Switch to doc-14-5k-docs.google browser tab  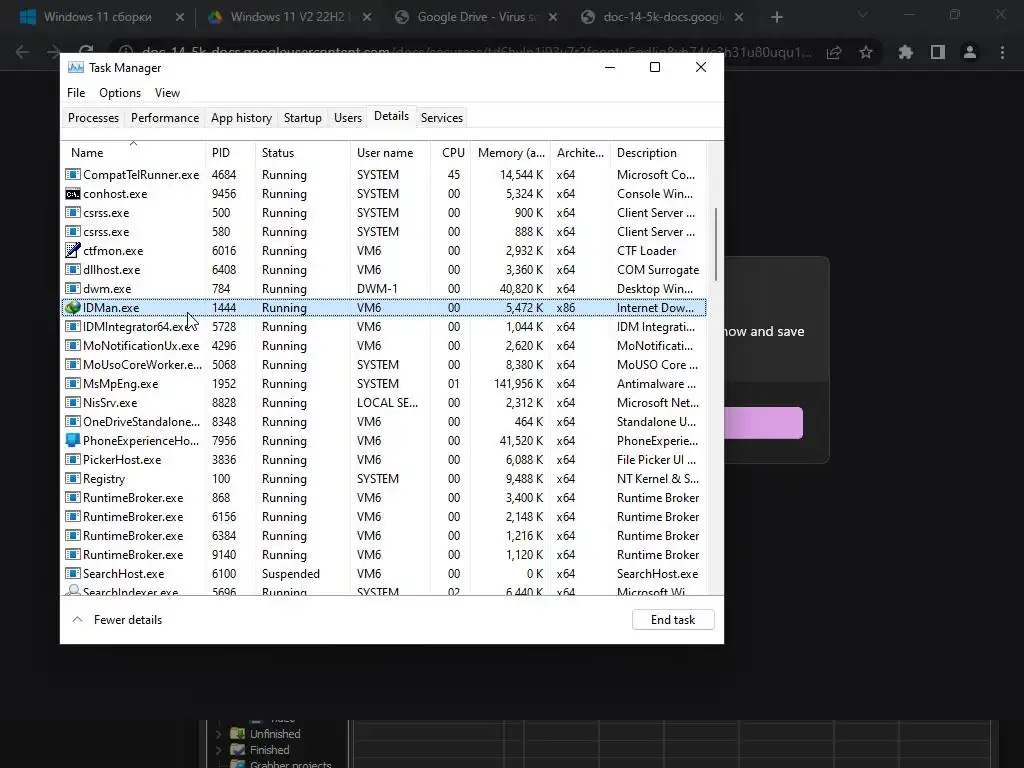(x=663, y=17)
